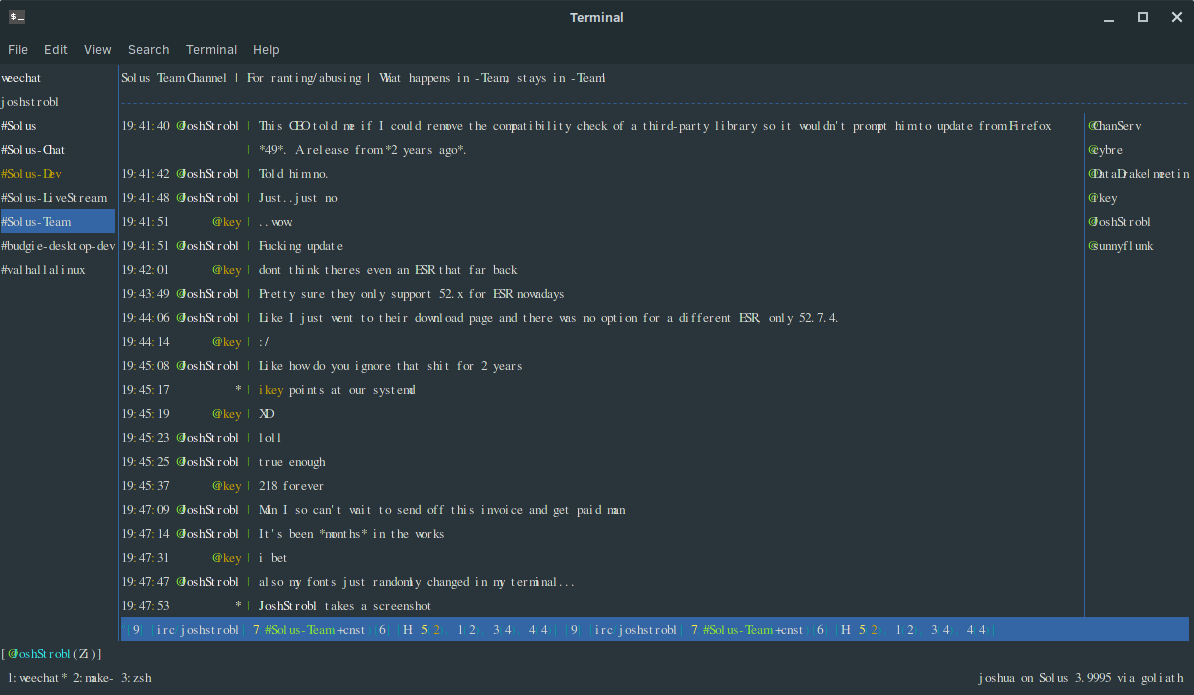1194x695 pixels.
Task: Click the first #Solus-Team status bar entry
Action: click(300, 630)
